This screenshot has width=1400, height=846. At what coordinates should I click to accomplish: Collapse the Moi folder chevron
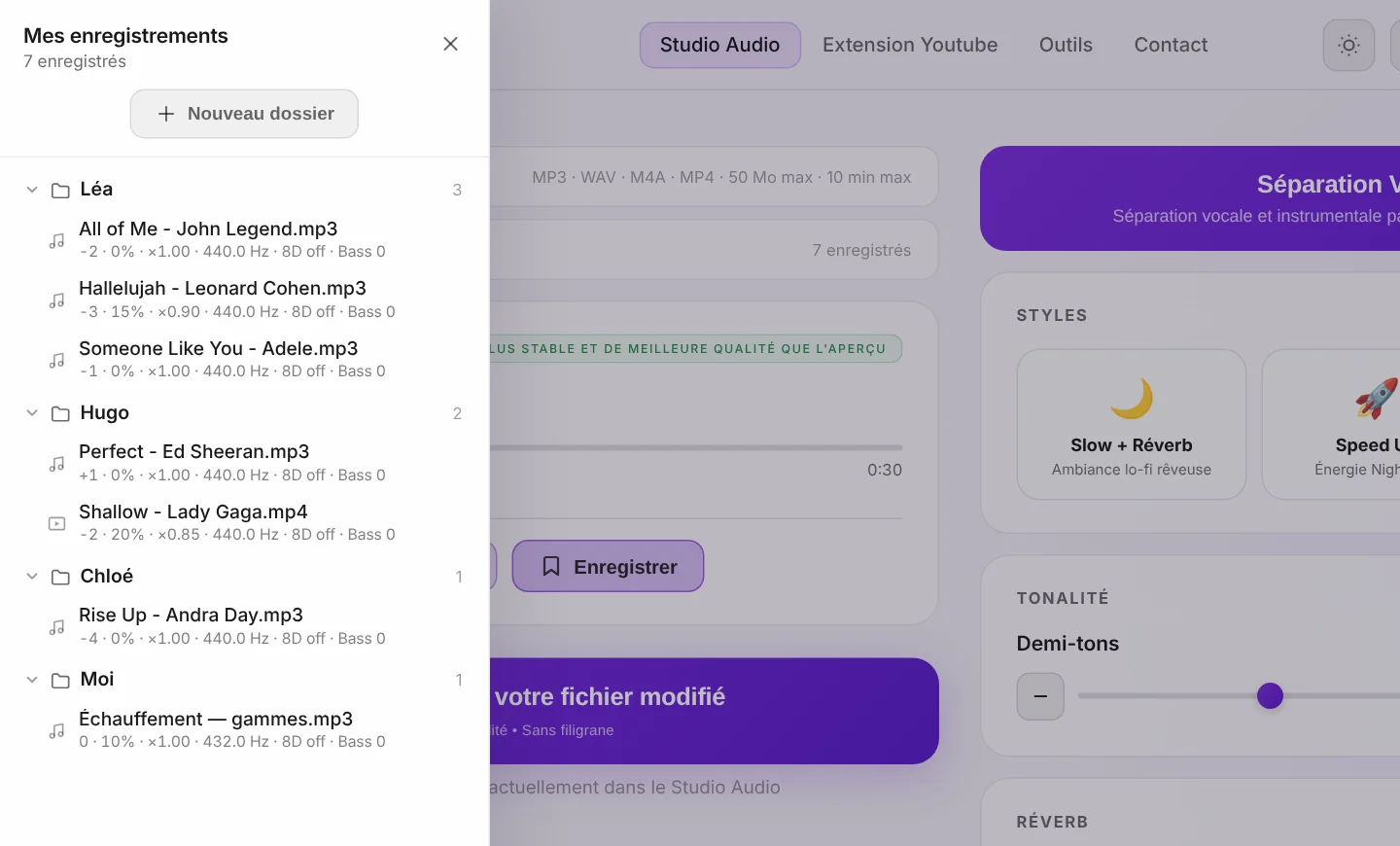[x=32, y=680]
